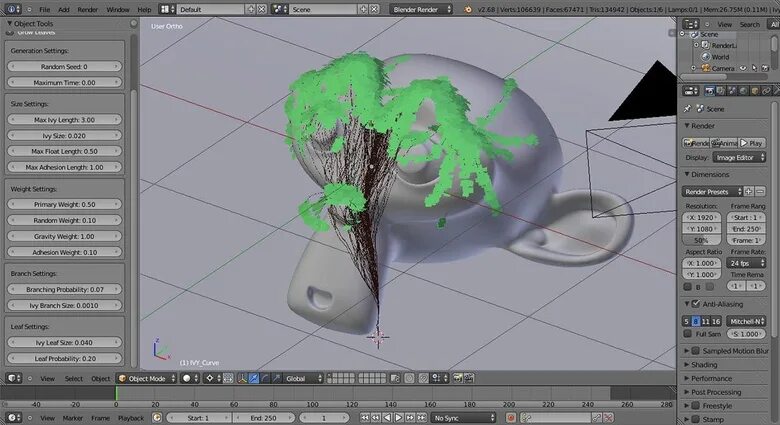The width and height of the screenshot is (780, 425).
Task: Switch to the Render Layers properties tab icon
Action: [x=721, y=91]
